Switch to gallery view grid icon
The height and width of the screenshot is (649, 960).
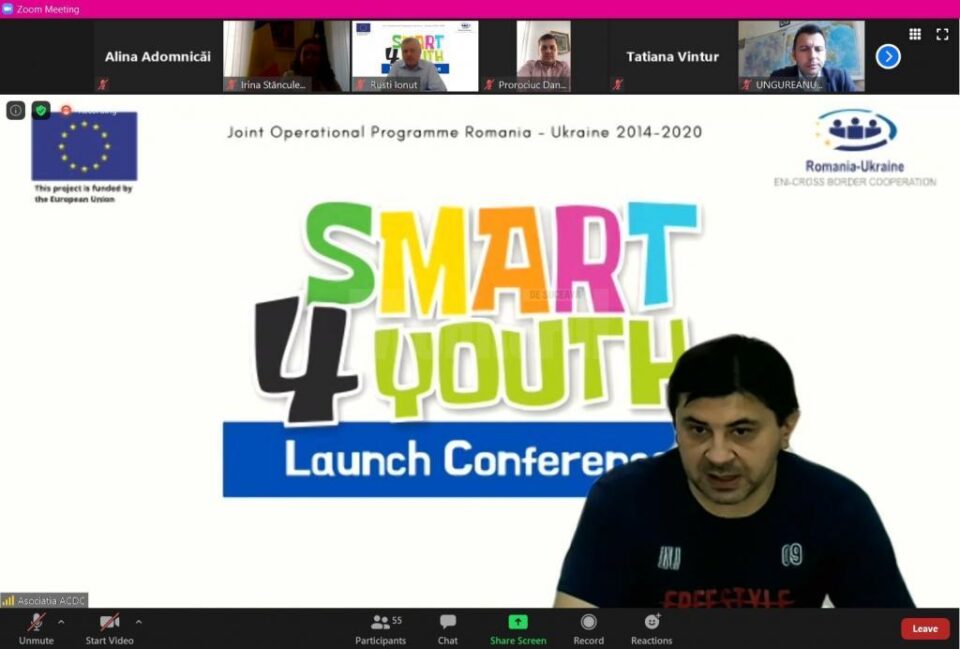pos(915,34)
